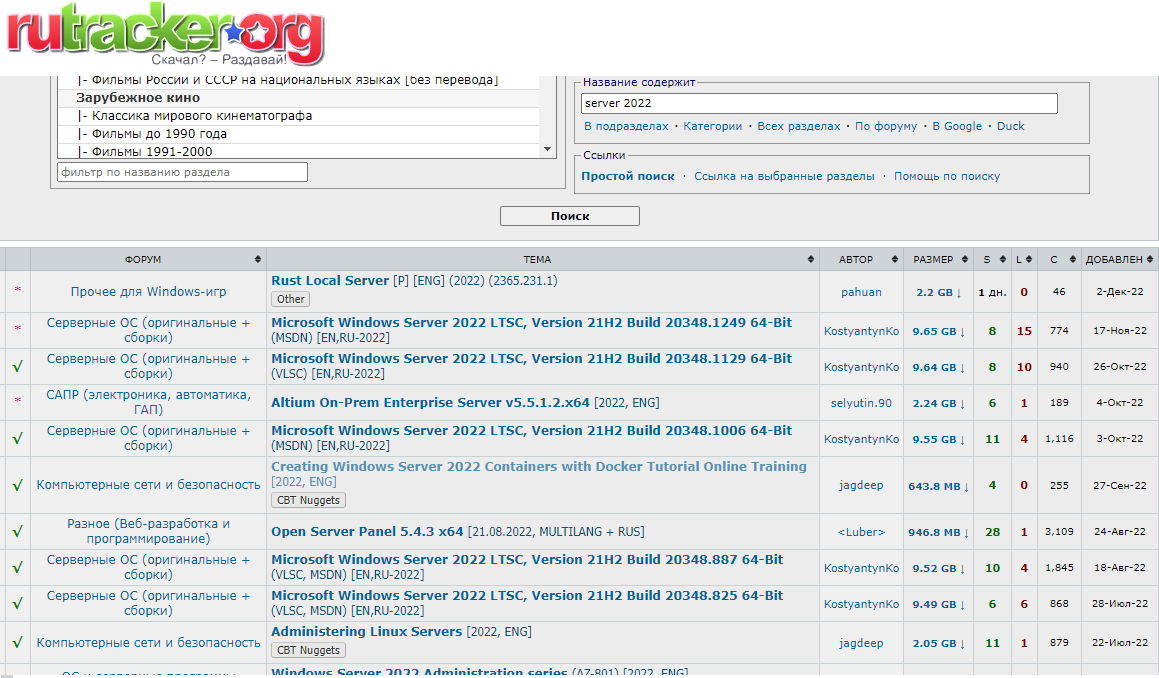This screenshot has width=1159, height=678.
Task: Click the status asterisk on Altium On-Prem row
Action: [18, 402]
